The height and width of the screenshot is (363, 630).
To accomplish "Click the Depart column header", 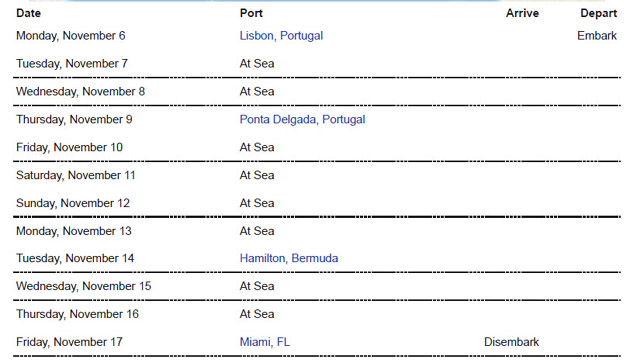I will [599, 13].
